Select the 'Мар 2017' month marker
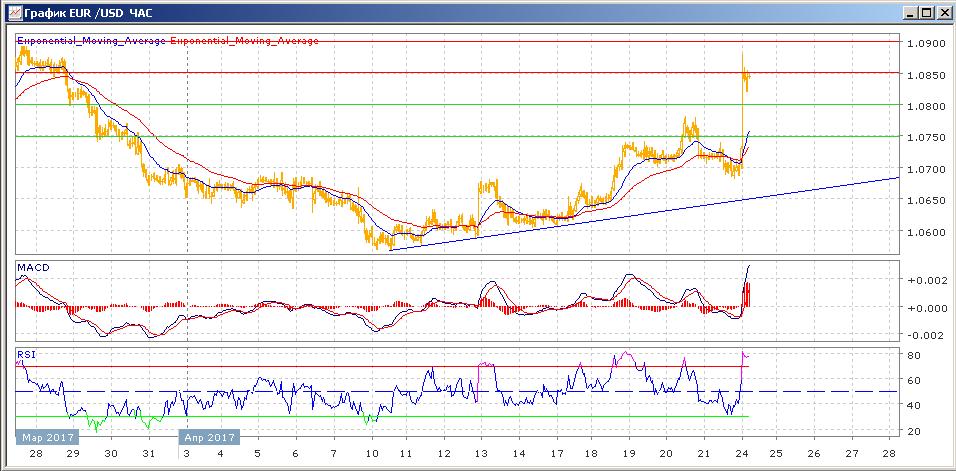This screenshot has width=956, height=471. [x=48, y=437]
